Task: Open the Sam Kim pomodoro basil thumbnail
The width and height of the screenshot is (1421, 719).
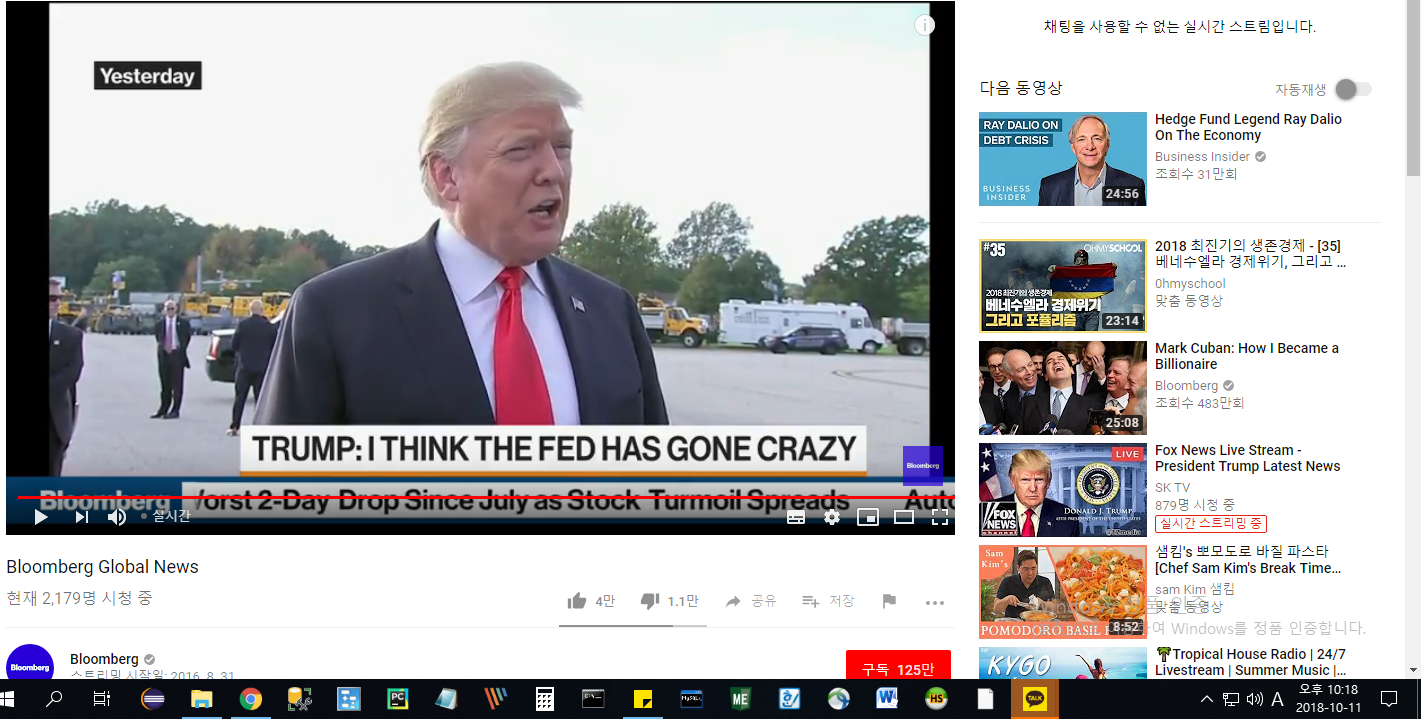Action: (1063, 592)
